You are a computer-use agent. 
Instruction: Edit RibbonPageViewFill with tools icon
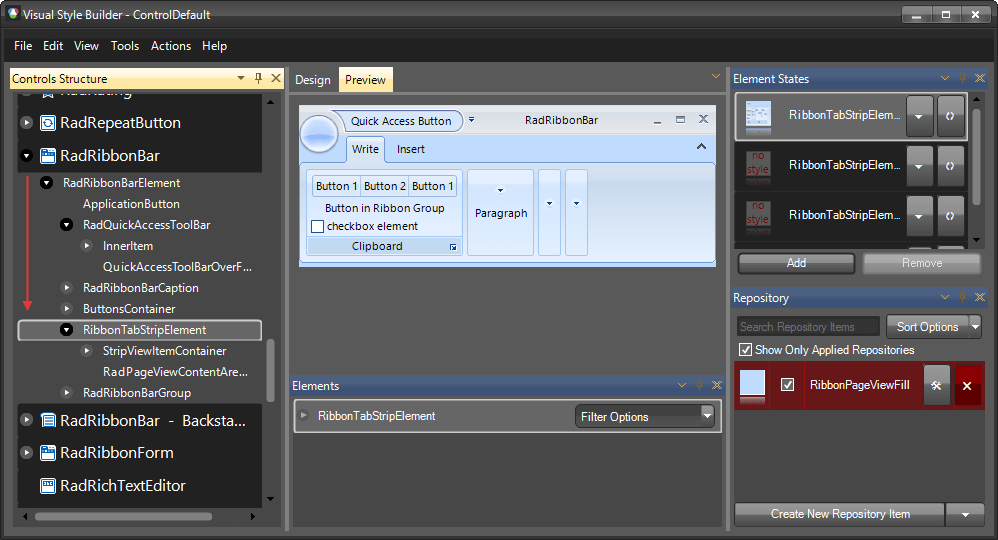[x=936, y=385]
